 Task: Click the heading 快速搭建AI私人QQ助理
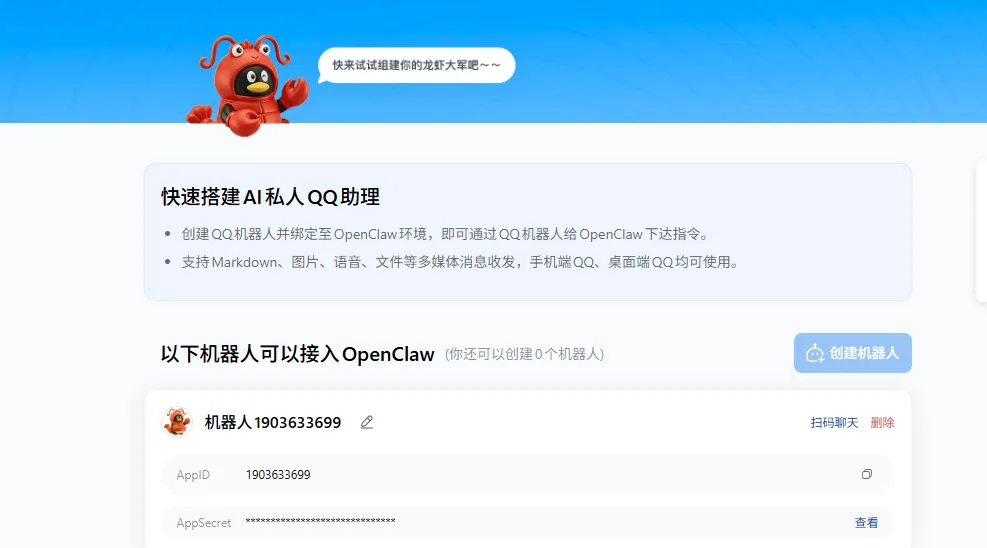(271, 197)
